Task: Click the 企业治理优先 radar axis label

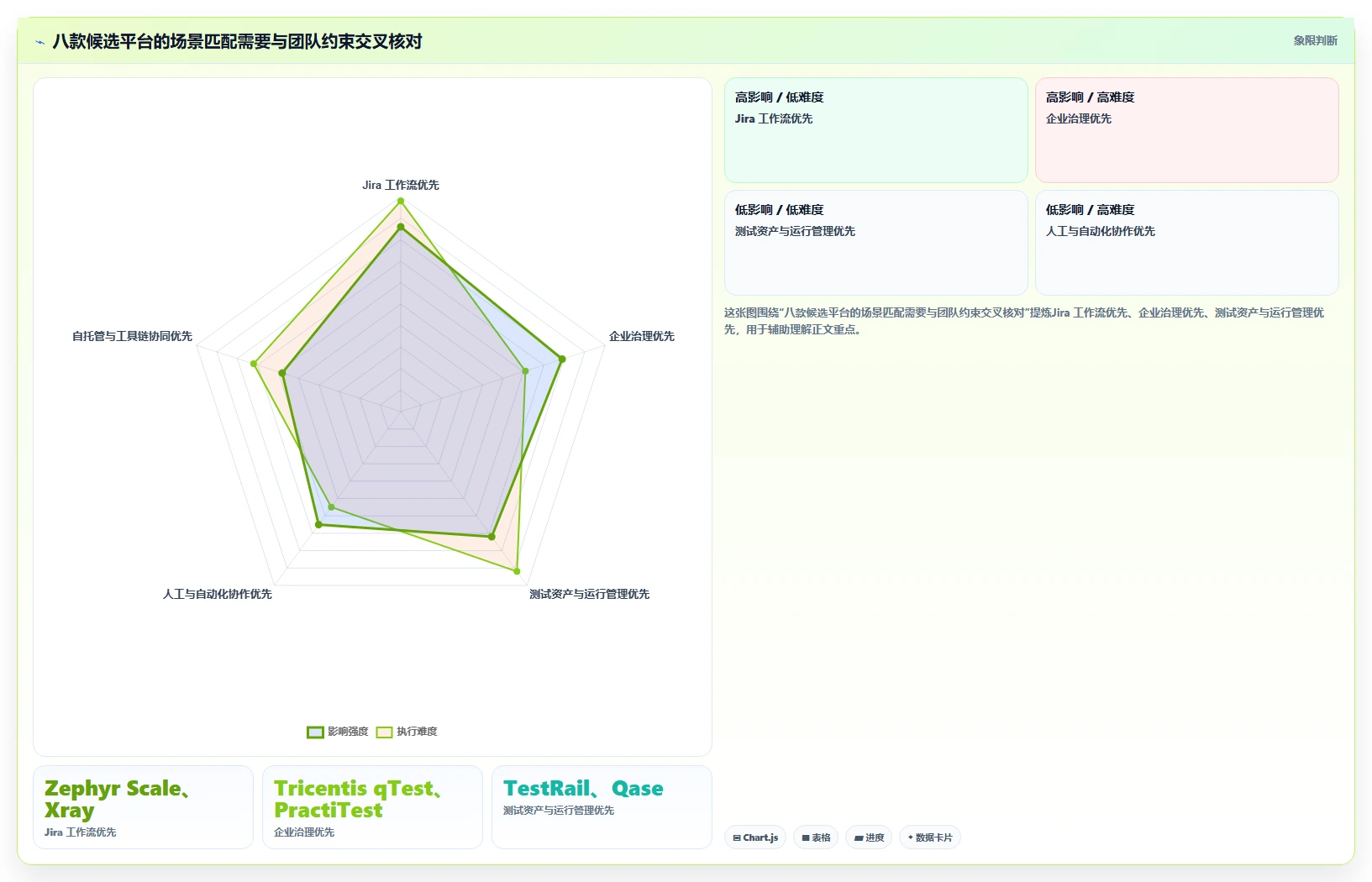Action: 642,336
